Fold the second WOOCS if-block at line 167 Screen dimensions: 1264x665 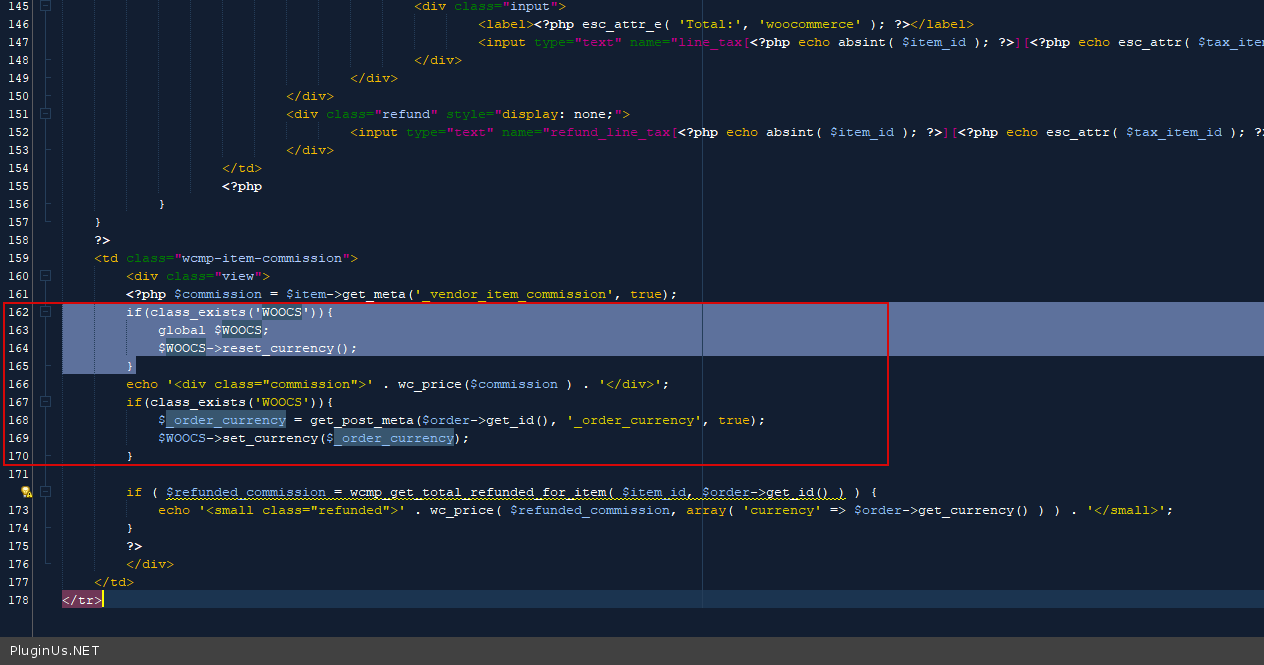tap(45, 402)
